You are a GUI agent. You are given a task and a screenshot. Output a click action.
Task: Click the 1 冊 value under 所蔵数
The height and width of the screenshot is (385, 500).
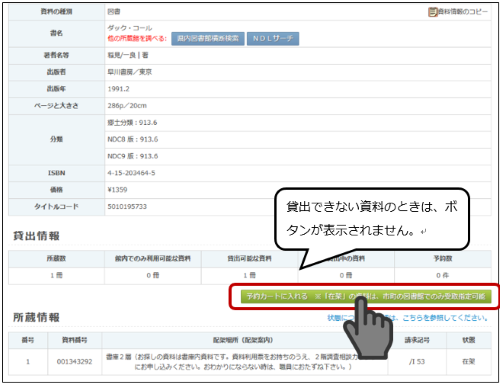pos(56,275)
